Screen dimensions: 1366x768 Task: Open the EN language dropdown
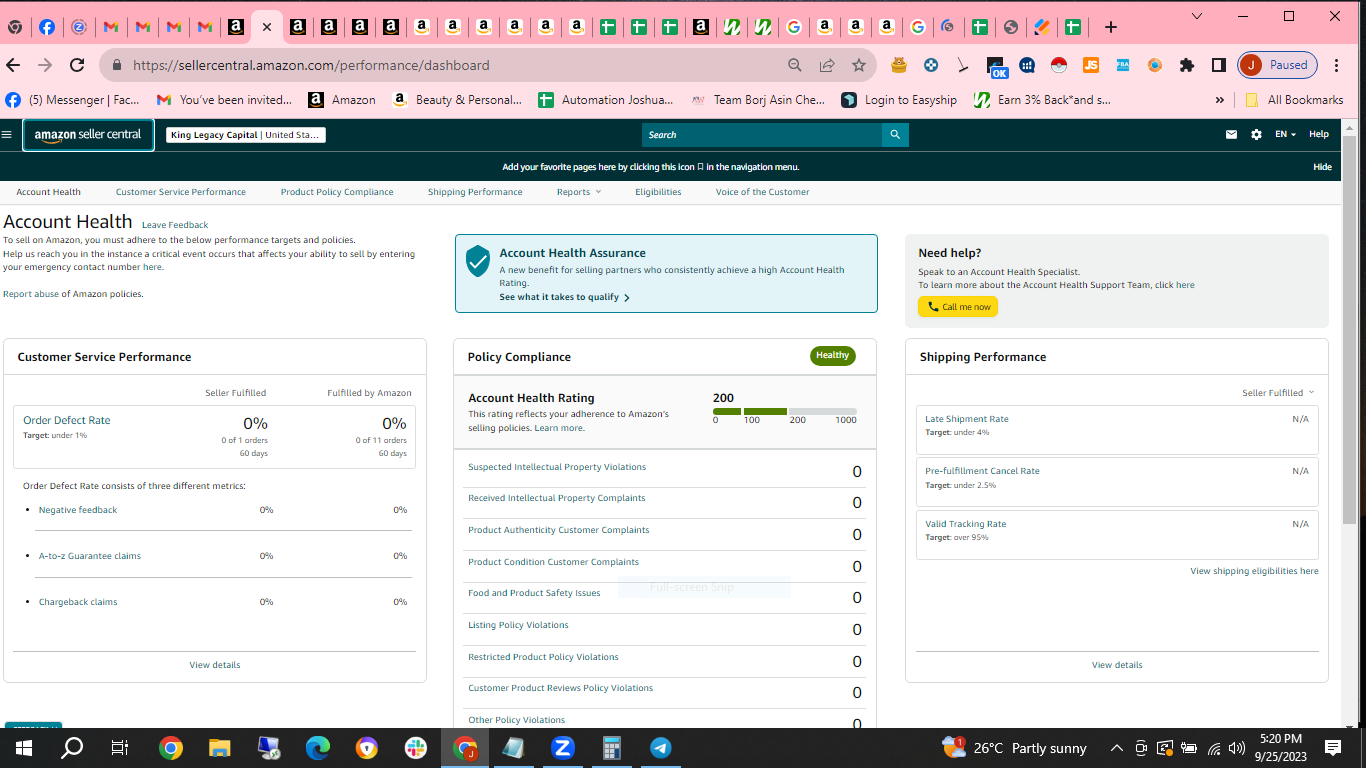(1285, 134)
